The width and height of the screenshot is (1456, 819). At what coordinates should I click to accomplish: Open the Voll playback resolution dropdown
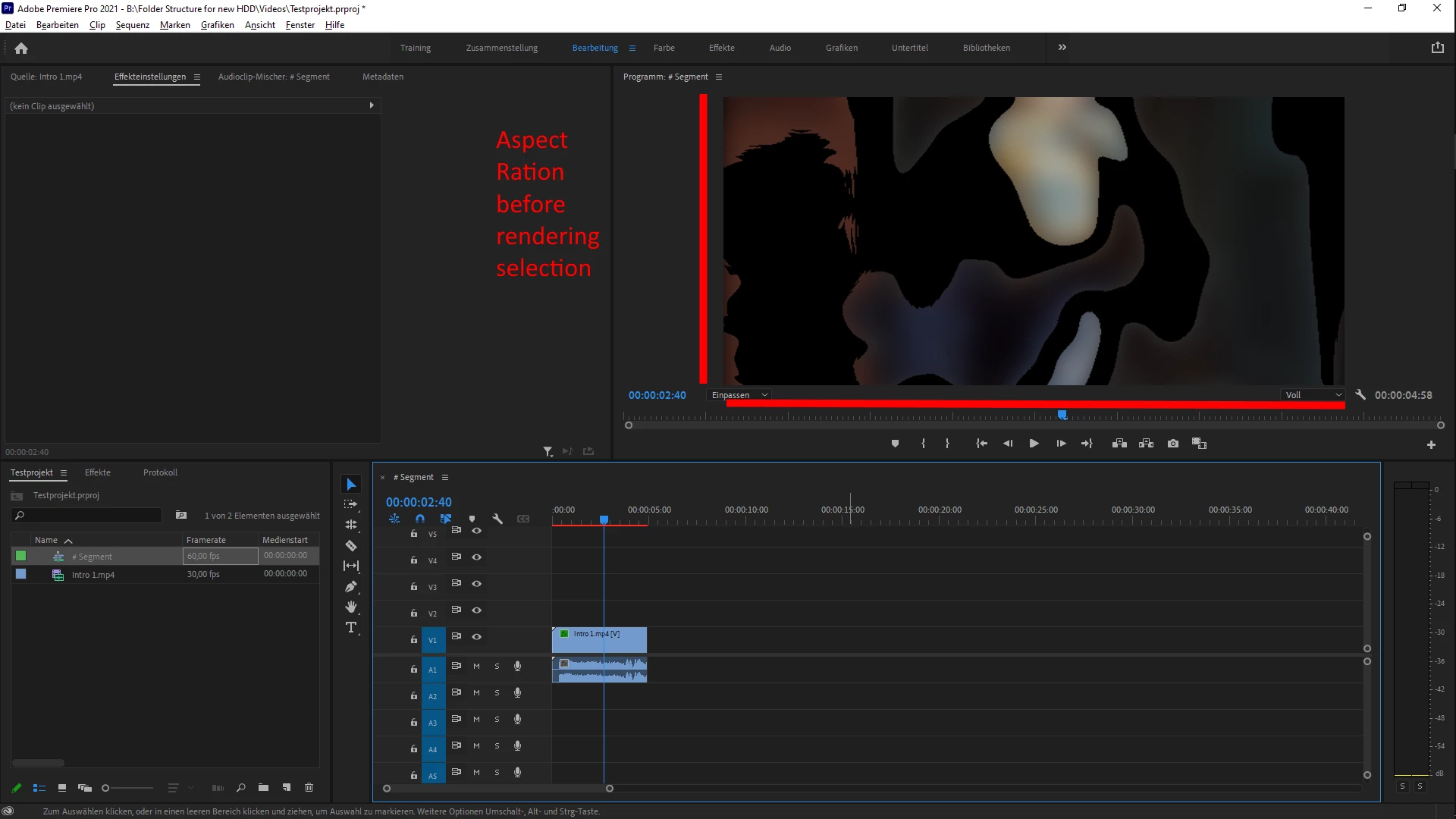click(x=1313, y=395)
